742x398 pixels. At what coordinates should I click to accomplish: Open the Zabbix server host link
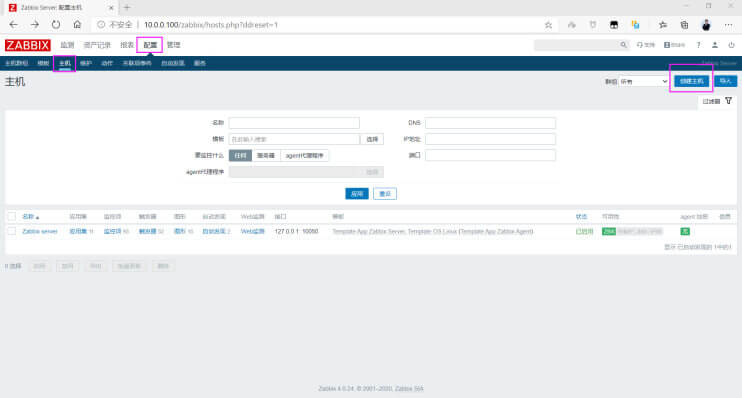(40, 231)
